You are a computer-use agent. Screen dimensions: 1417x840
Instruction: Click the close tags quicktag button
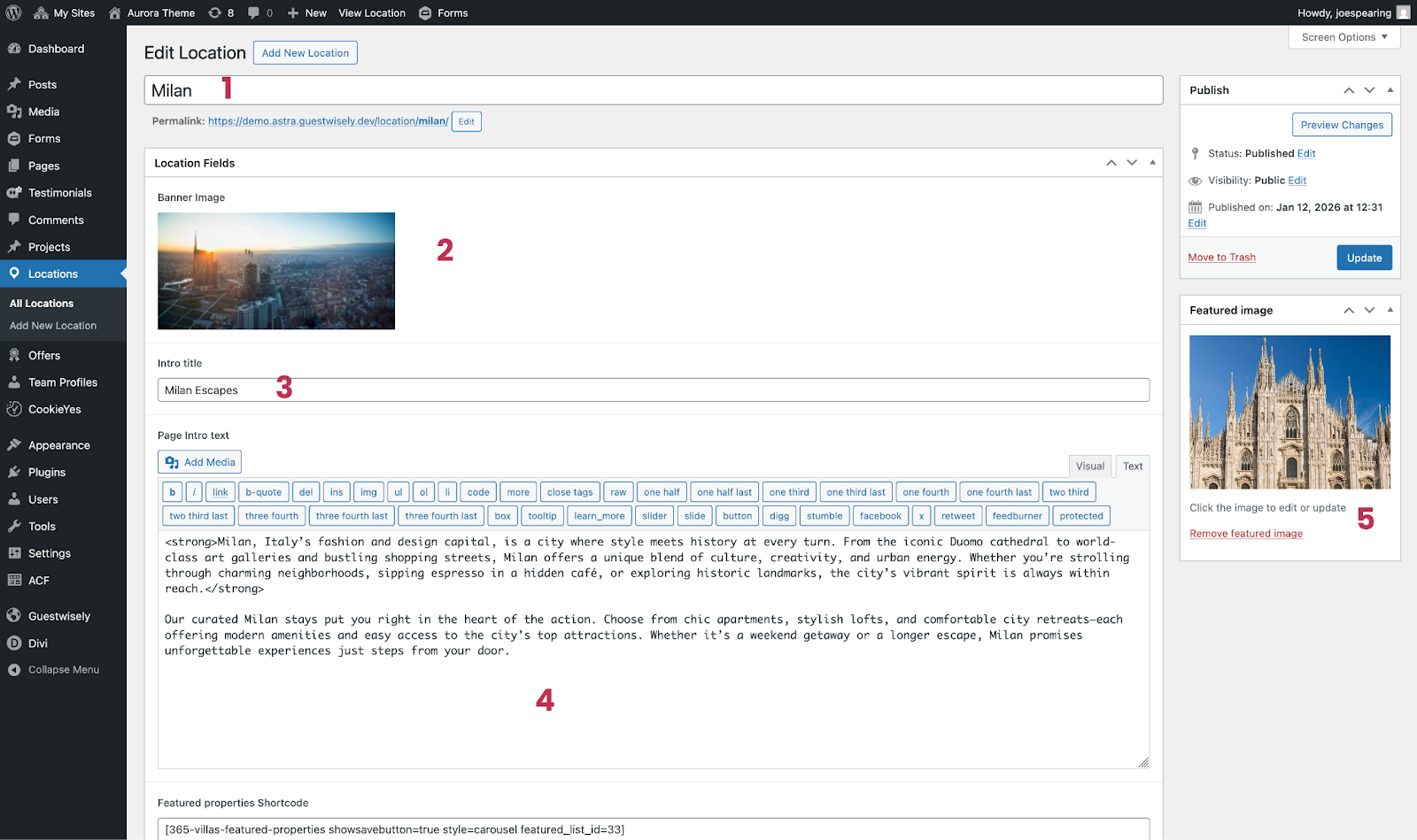click(x=570, y=492)
